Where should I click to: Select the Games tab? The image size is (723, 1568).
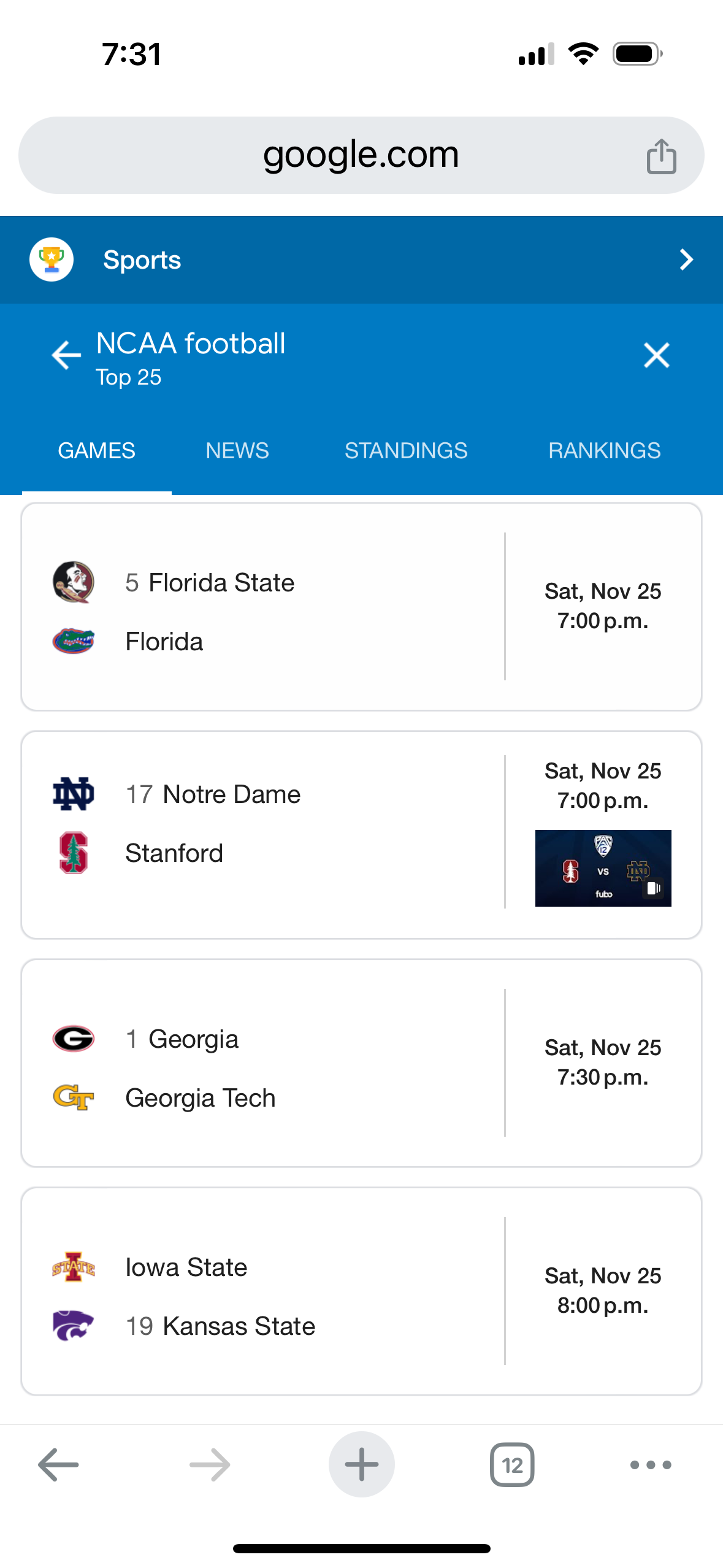tap(96, 451)
